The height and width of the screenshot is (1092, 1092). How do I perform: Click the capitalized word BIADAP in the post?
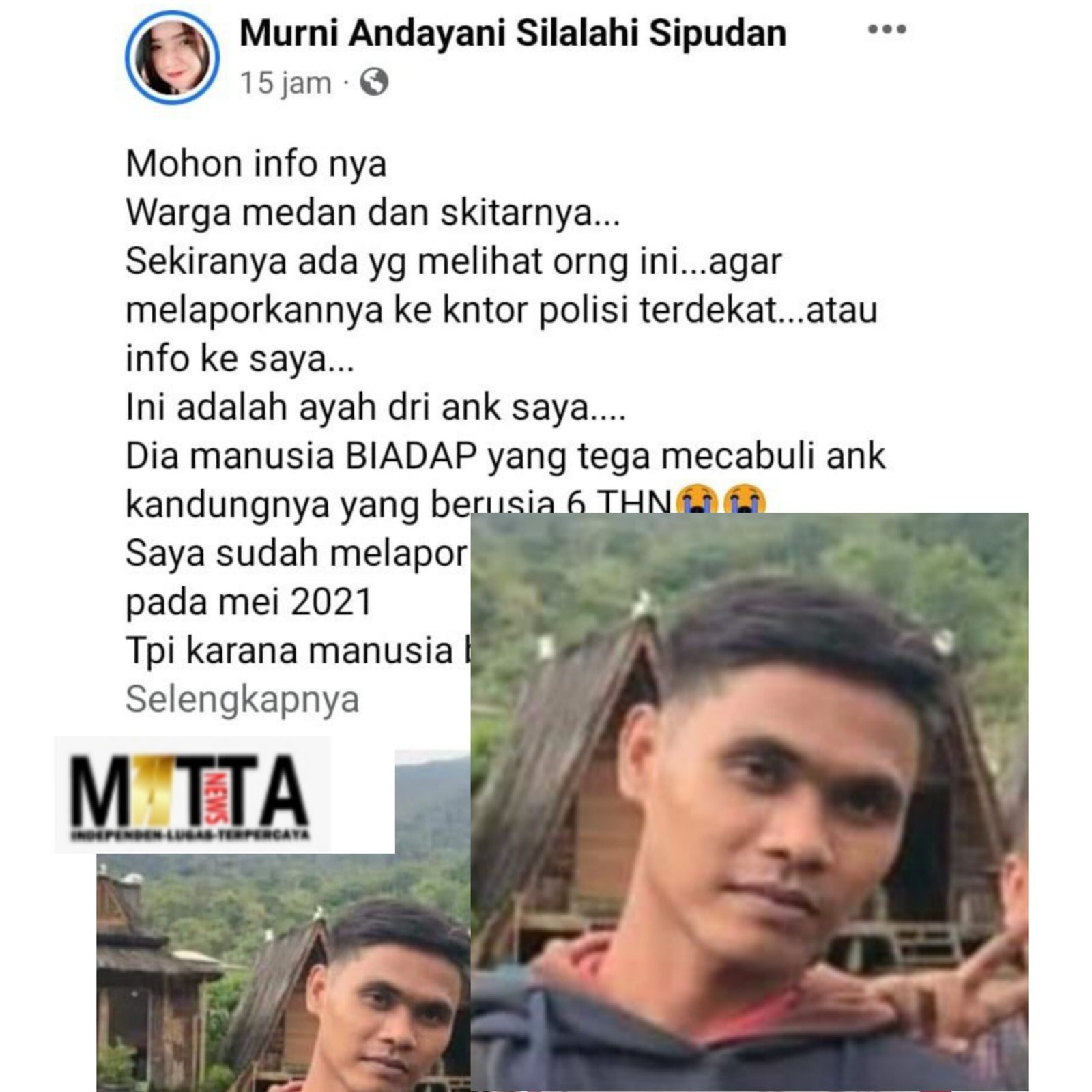411,456
